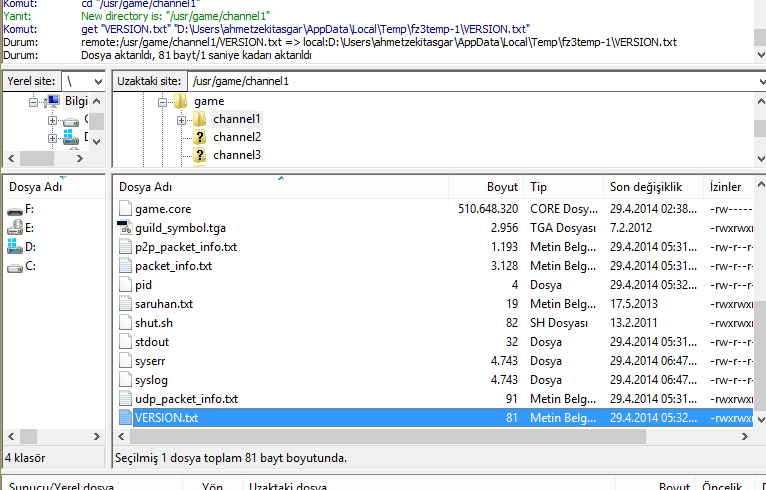The image size is (766, 490).
Task: Click the channel3 question mark folder icon
Action: (200, 155)
